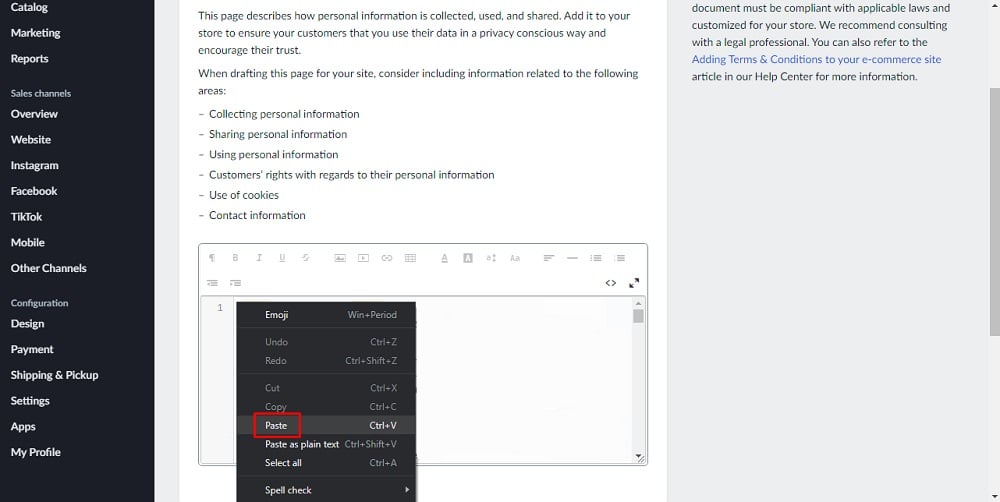The image size is (1000, 502).
Task: Toggle underline formatting in the editor toolbar
Action: 282,258
